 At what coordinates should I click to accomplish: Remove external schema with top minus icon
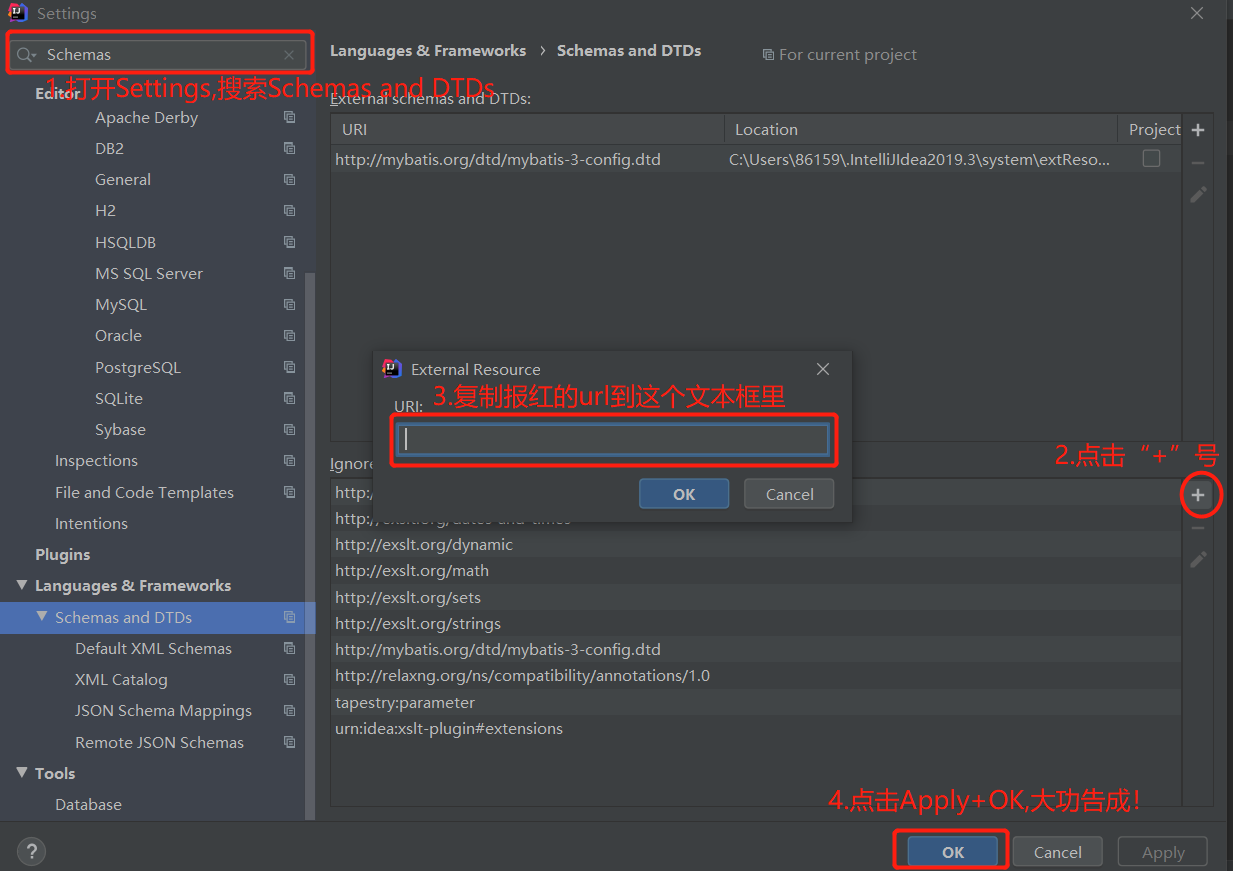(1198, 163)
